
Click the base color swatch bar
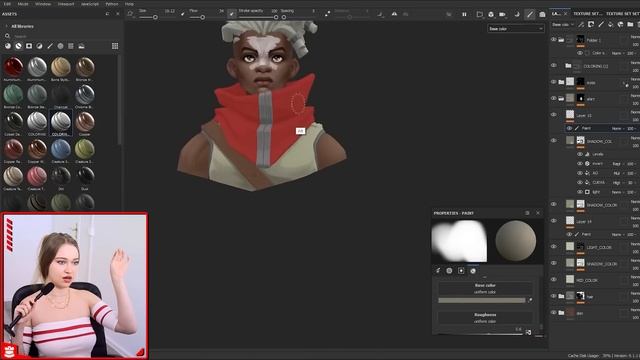[x=482, y=300]
